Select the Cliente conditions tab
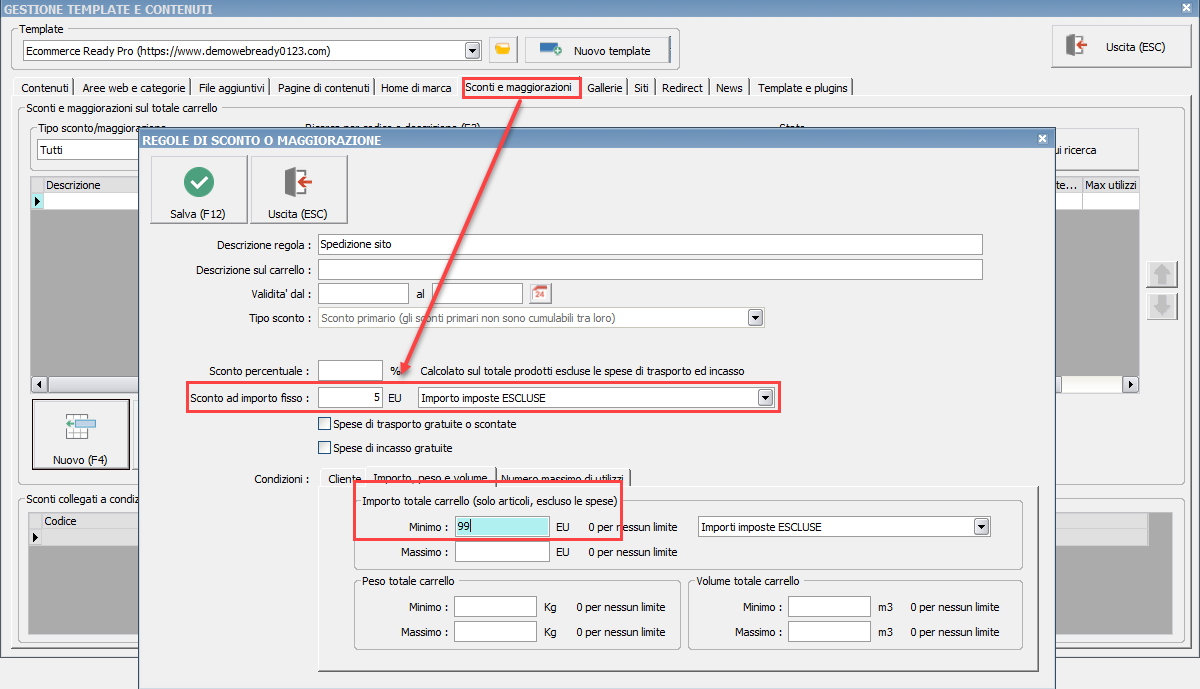The height and width of the screenshot is (689, 1200). (x=344, y=479)
